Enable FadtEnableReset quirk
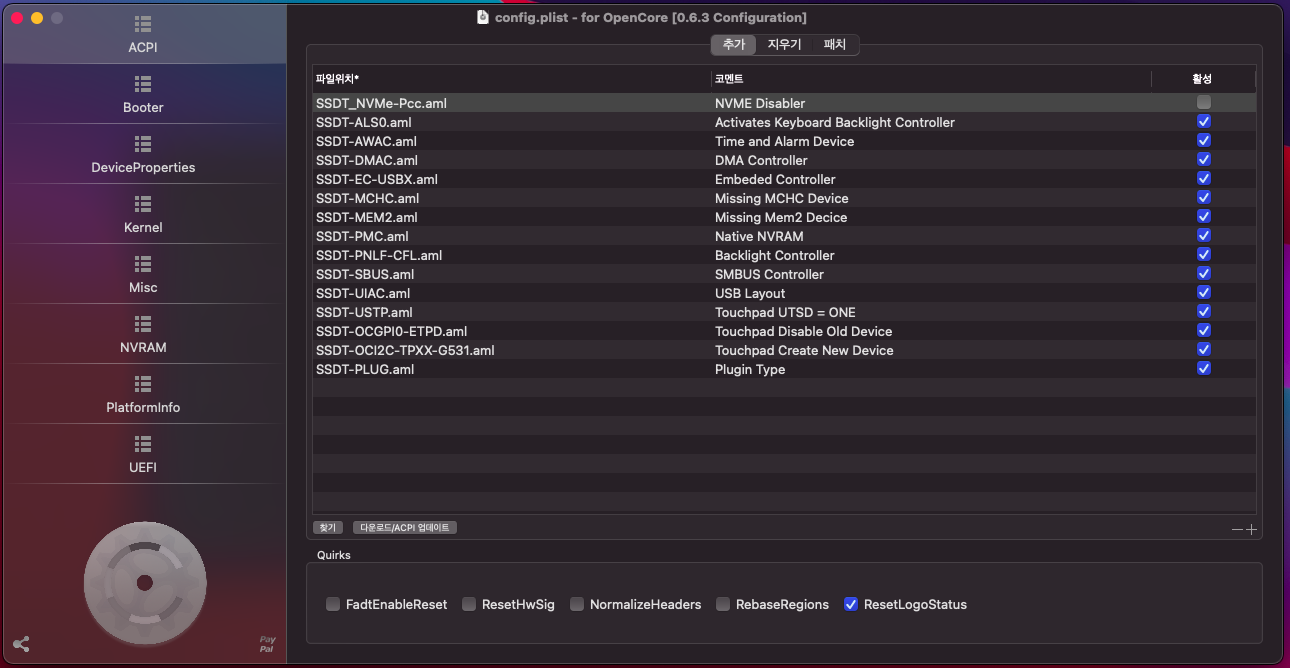1290x668 pixels. pyautogui.click(x=333, y=604)
